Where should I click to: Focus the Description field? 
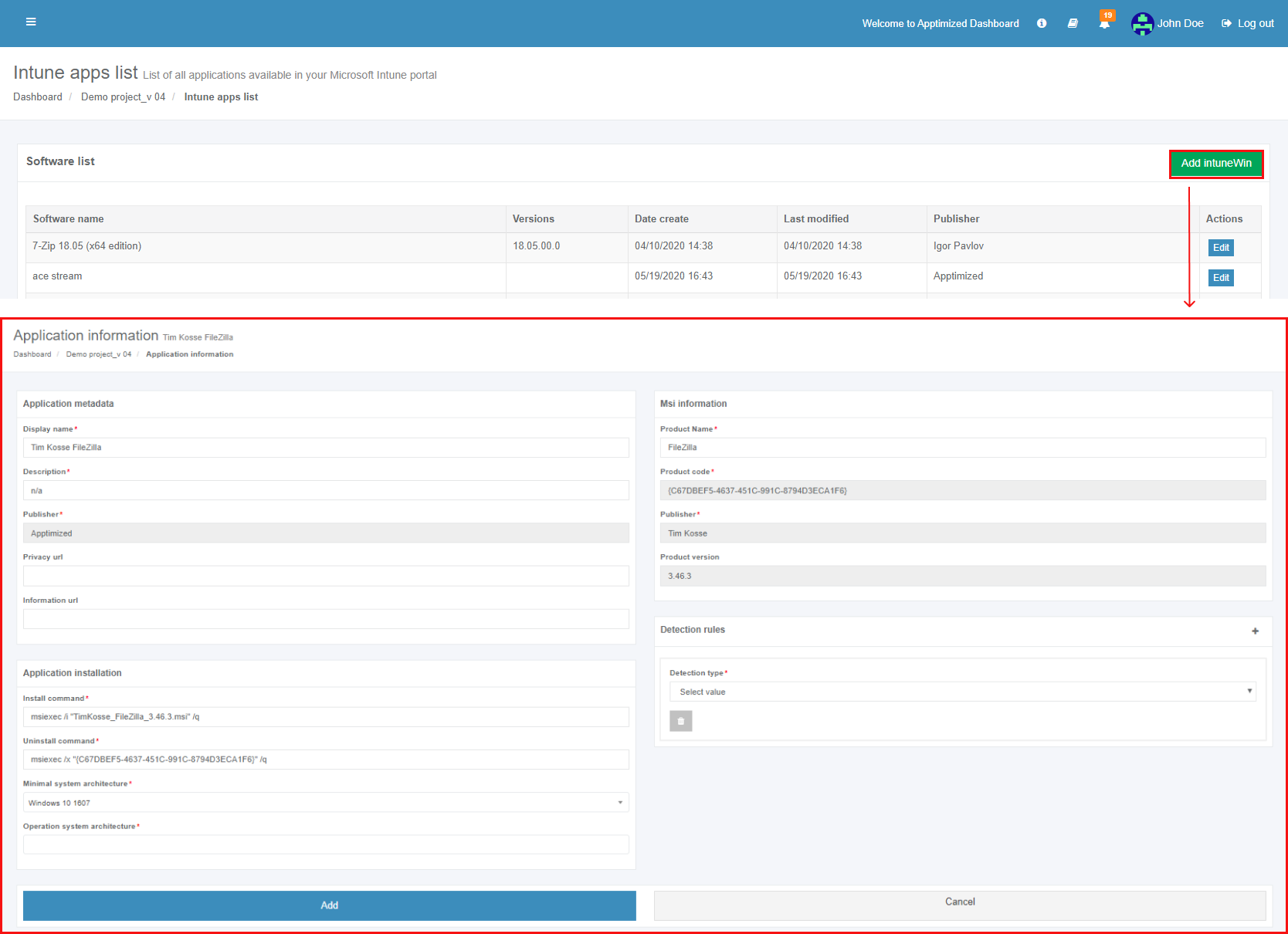coord(326,490)
